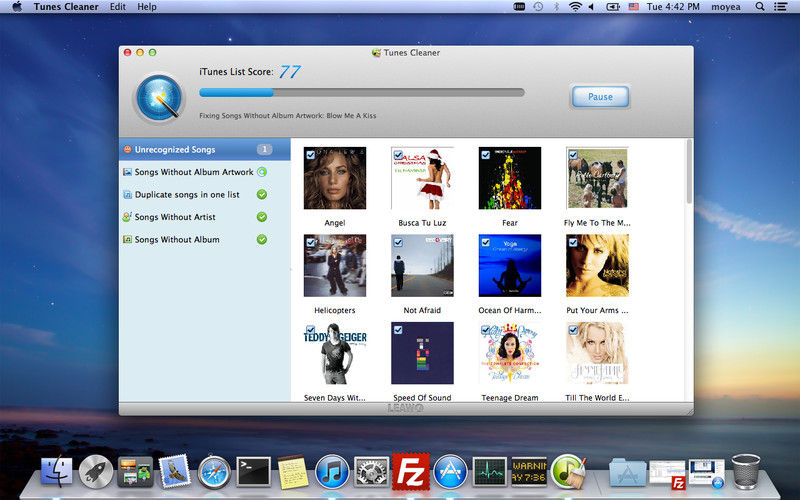This screenshot has width=800, height=500.
Task: Click the iTunes List Score value 77
Action: click(x=290, y=71)
